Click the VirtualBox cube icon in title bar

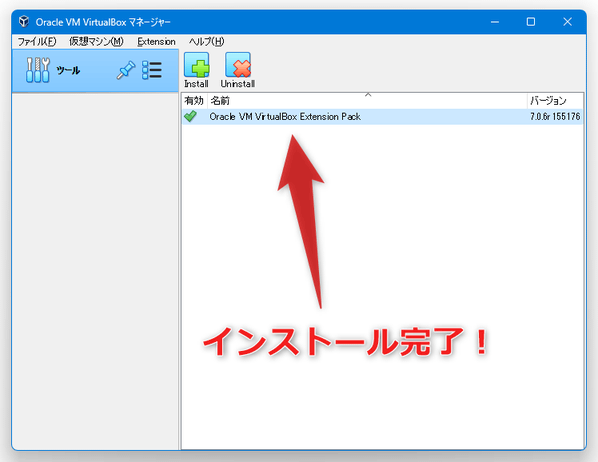point(24,21)
